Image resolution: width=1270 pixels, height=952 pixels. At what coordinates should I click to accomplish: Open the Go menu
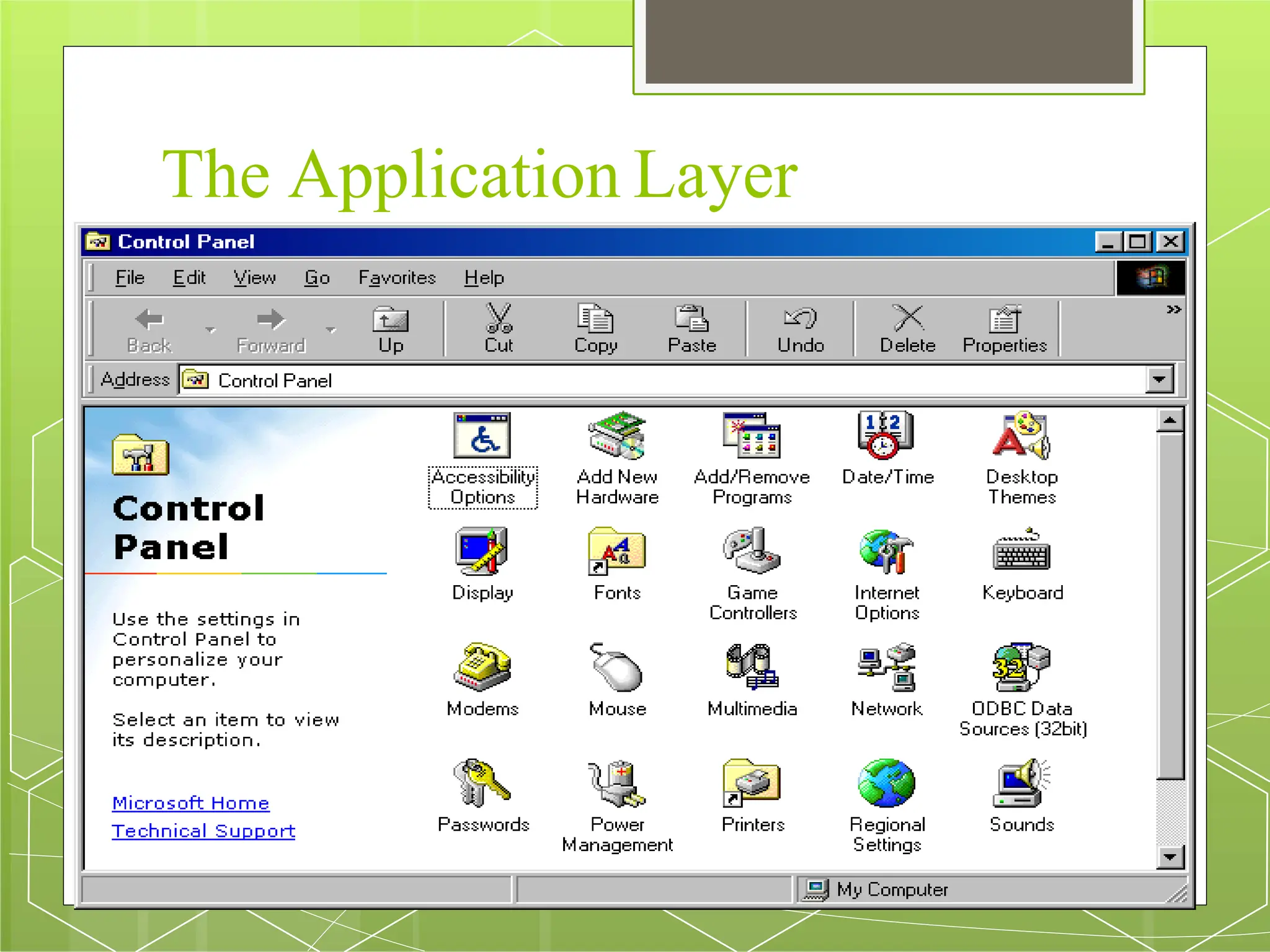click(317, 278)
